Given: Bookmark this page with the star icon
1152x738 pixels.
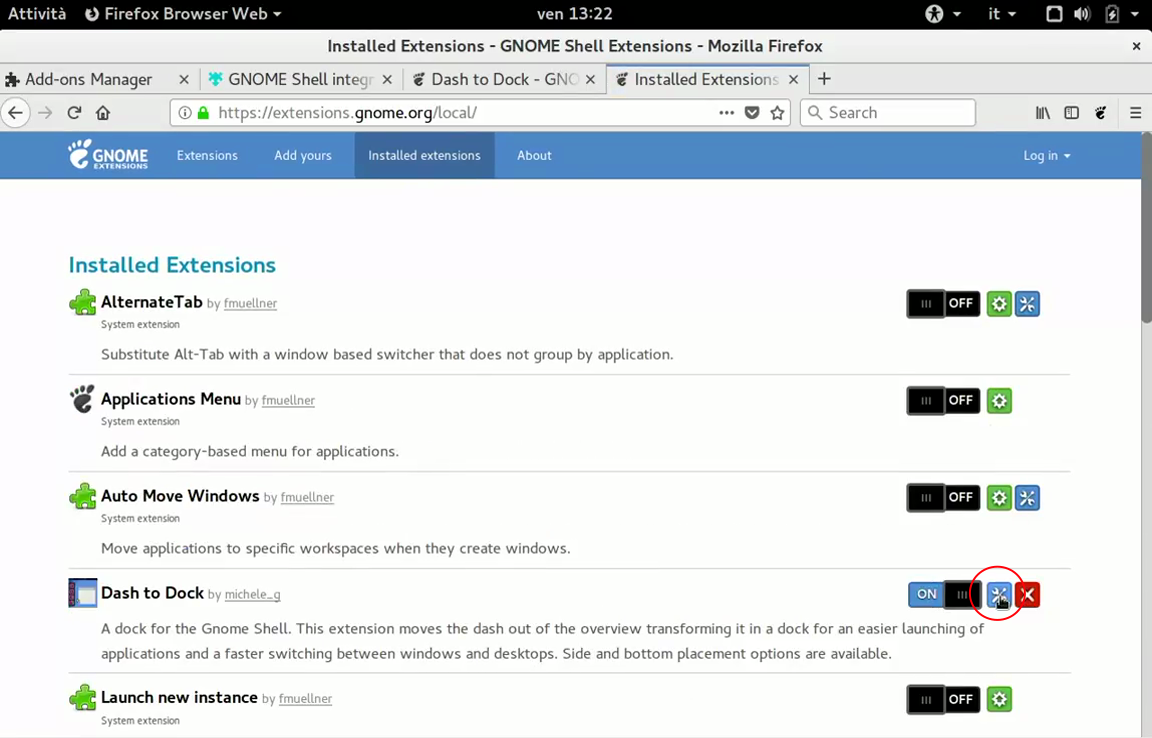Looking at the screenshot, I should pyautogui.click(x=778, y=113).
